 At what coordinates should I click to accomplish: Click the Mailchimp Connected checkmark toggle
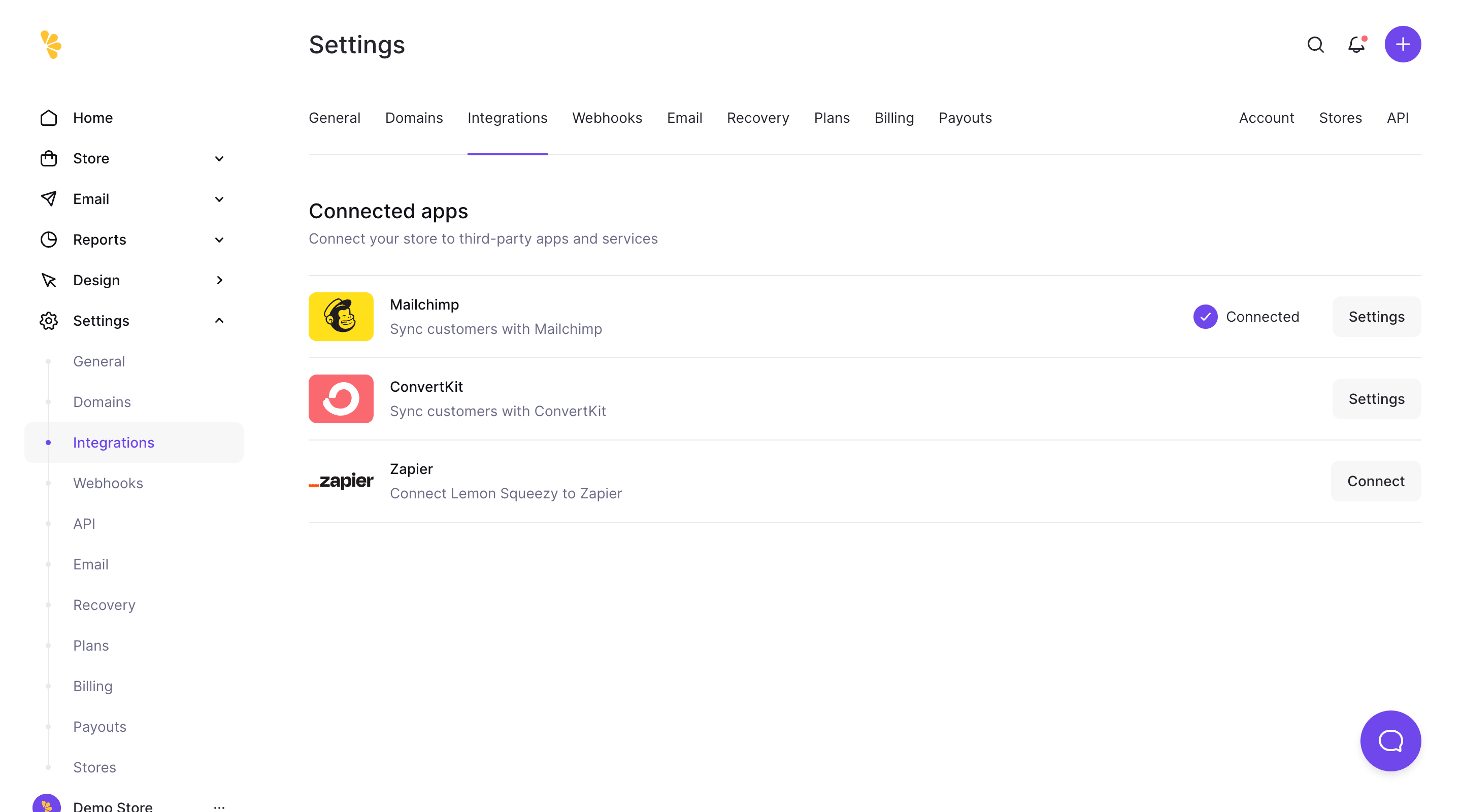(1206, 317)
